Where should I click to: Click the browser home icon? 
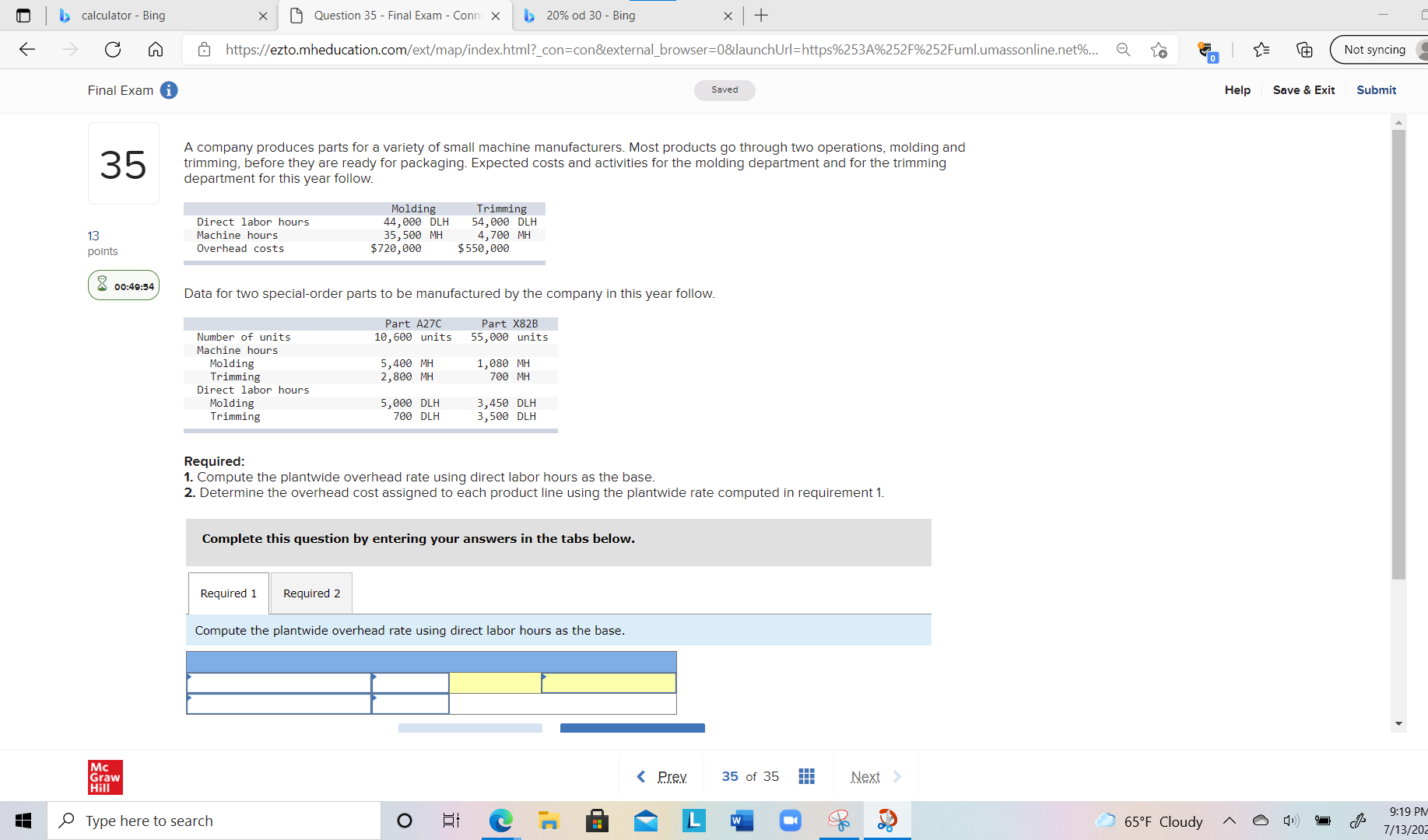point(155,49)
